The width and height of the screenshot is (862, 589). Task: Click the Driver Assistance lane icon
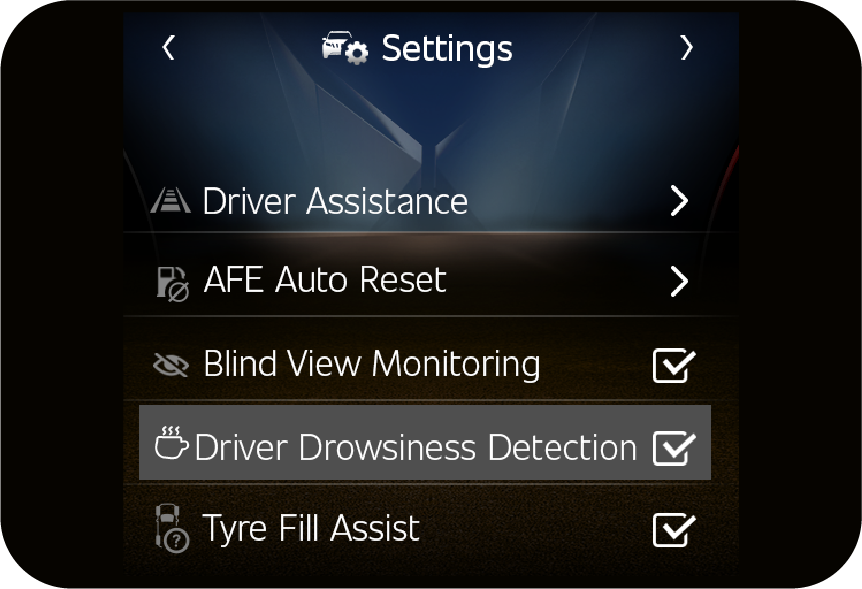(x=170, y=201)
